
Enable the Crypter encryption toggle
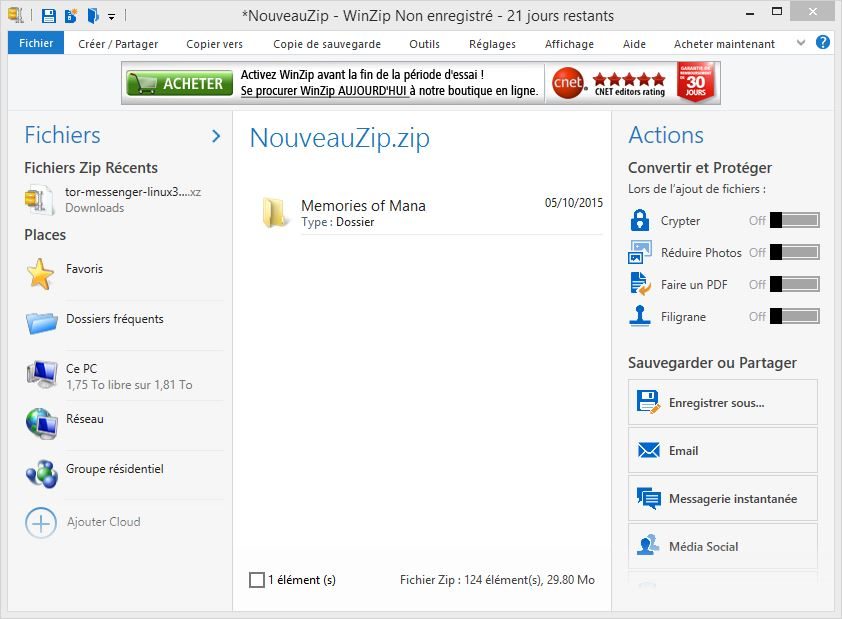(x=794, y=221)
